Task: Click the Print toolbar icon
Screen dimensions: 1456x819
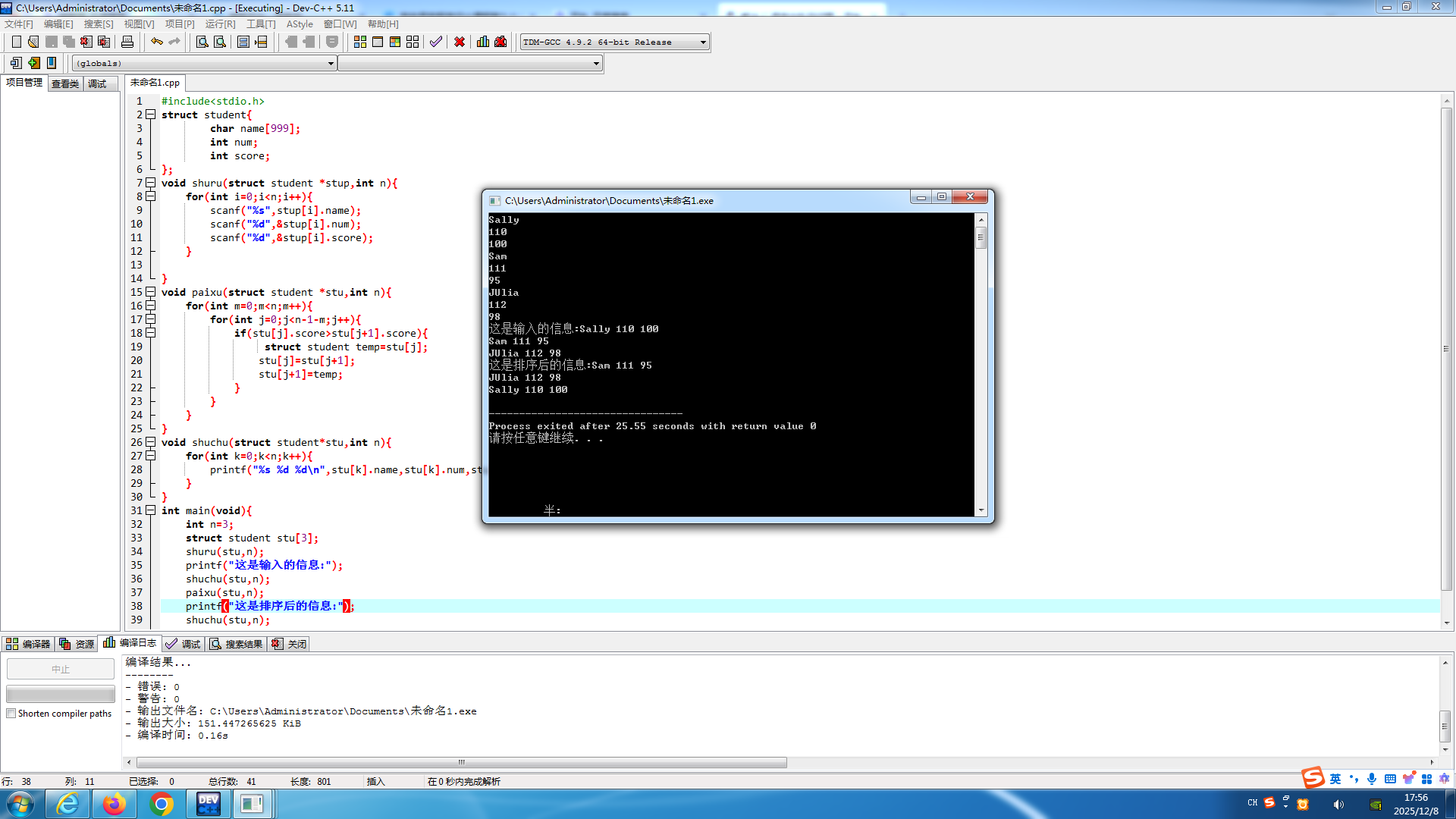Action: (x=127, y=42)
